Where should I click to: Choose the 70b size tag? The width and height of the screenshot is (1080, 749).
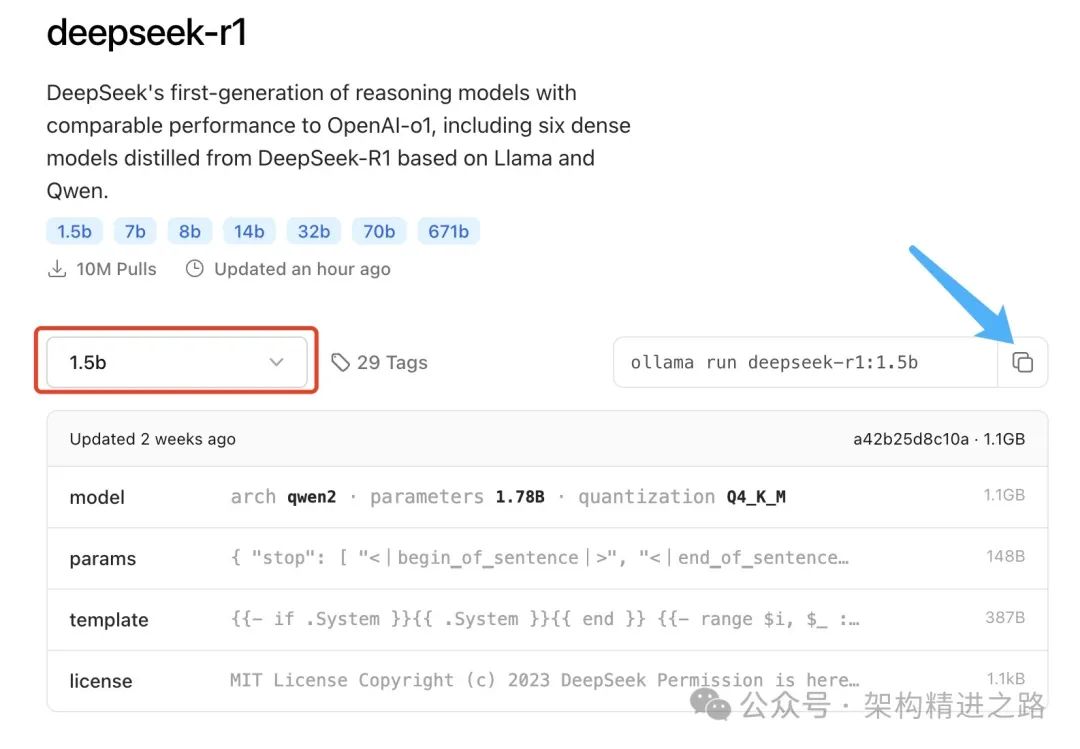point(379,232)
